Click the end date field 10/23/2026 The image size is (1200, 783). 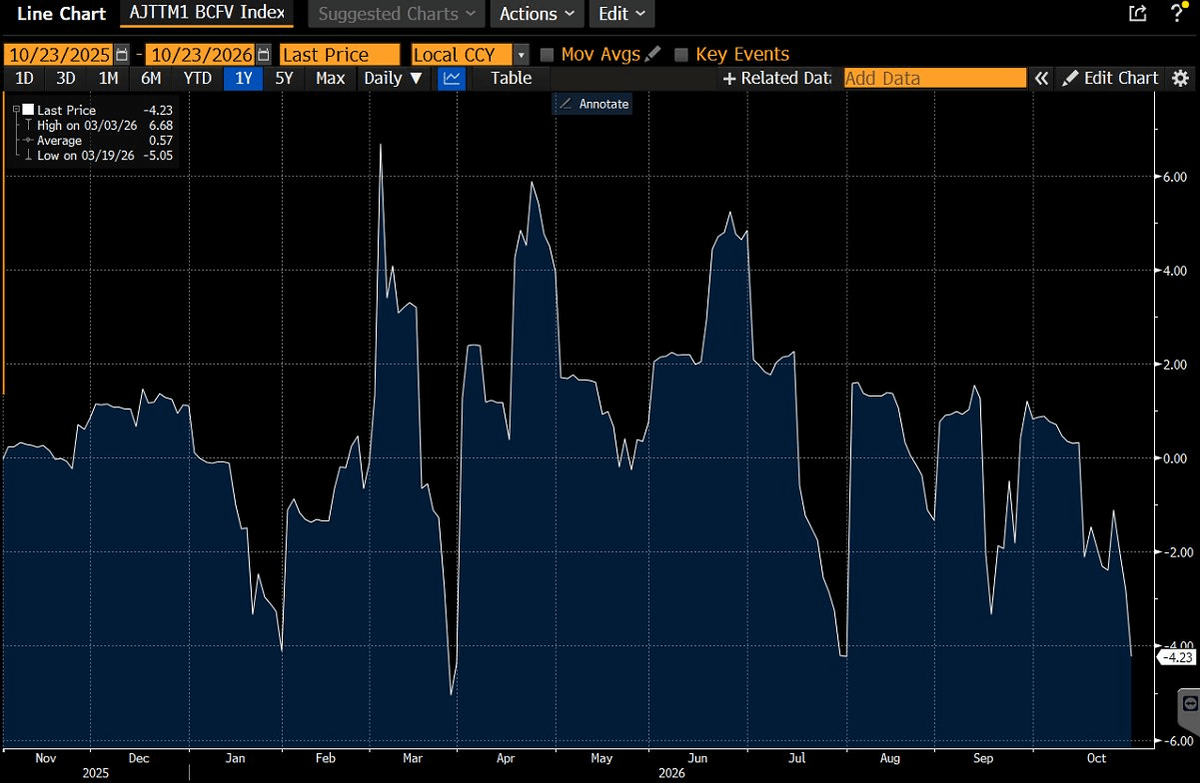click(x=201, y=54)
